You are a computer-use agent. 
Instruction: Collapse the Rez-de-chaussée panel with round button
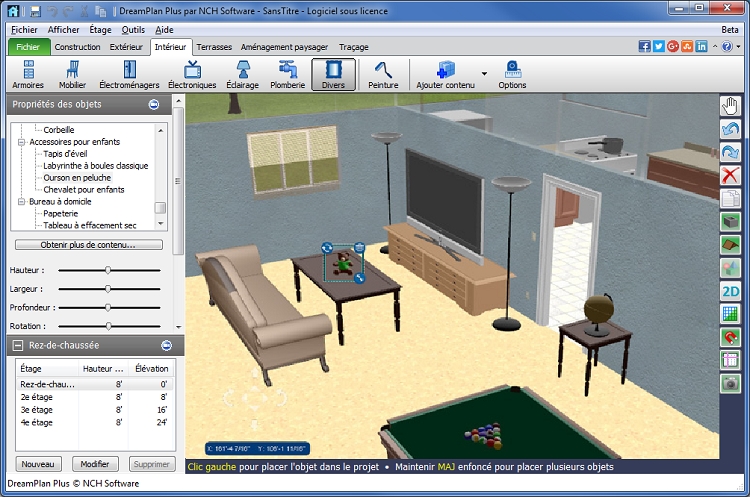click(x=166, y=345)
